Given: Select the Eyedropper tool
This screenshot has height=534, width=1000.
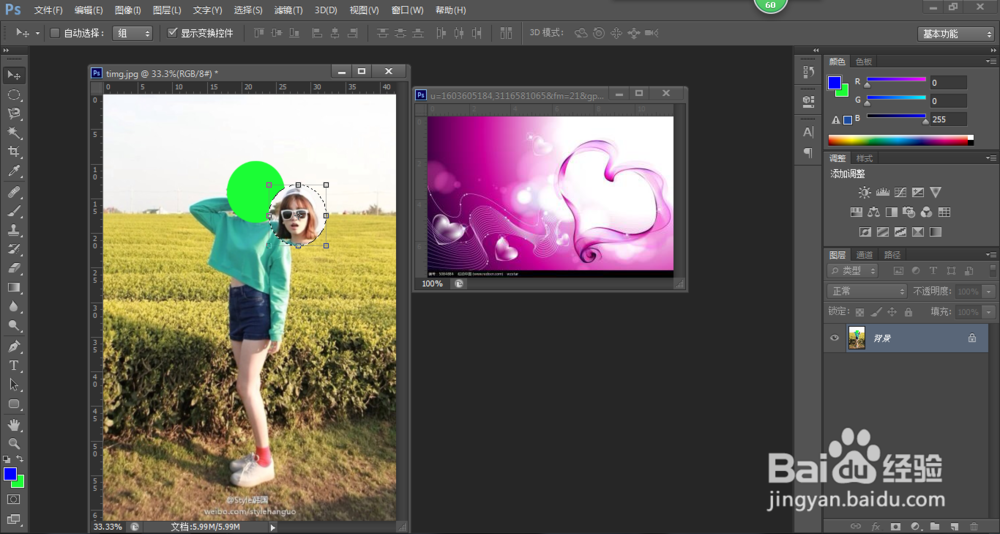Looking at the screenshot, I should coord(13,171).
